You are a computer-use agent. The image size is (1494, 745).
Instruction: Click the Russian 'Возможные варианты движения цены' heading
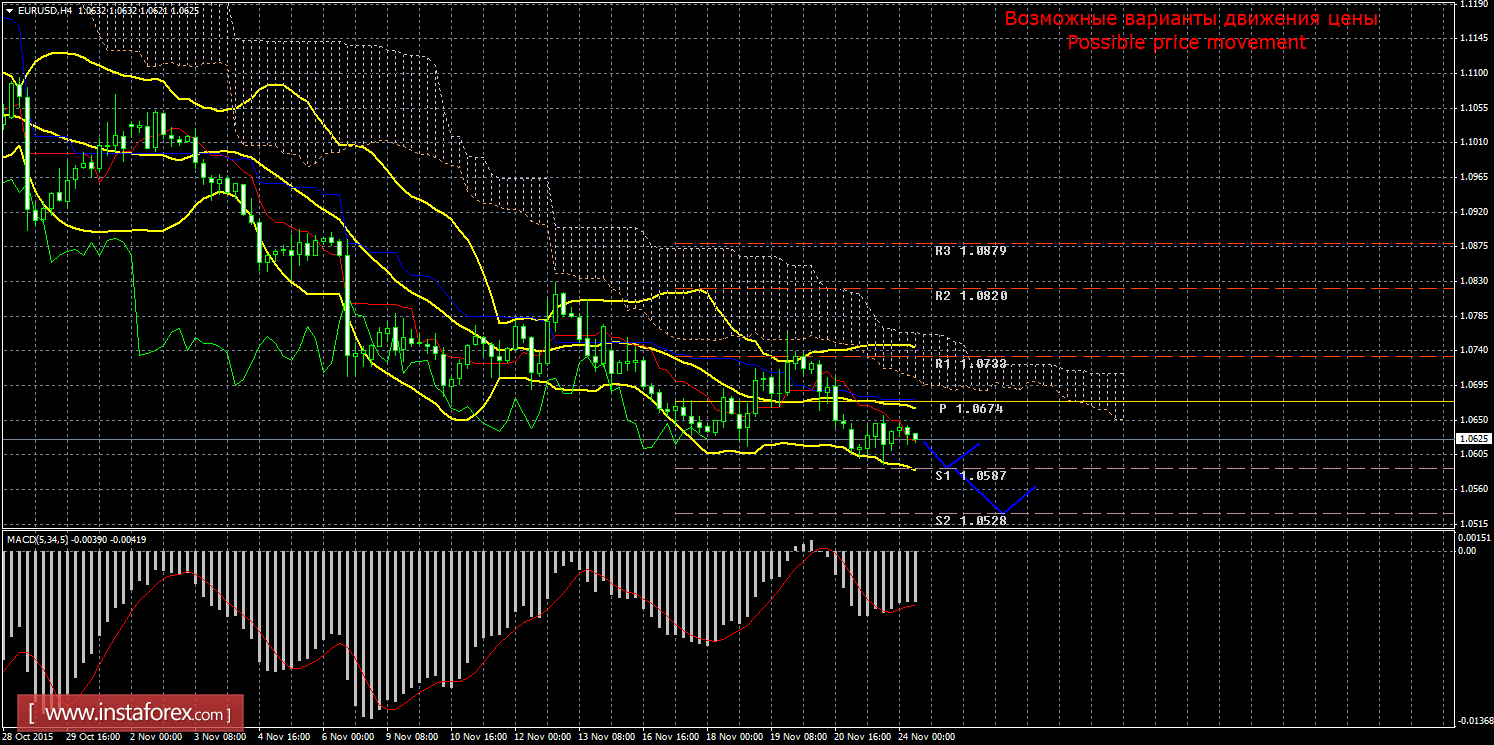click(x=1191, y=19)
